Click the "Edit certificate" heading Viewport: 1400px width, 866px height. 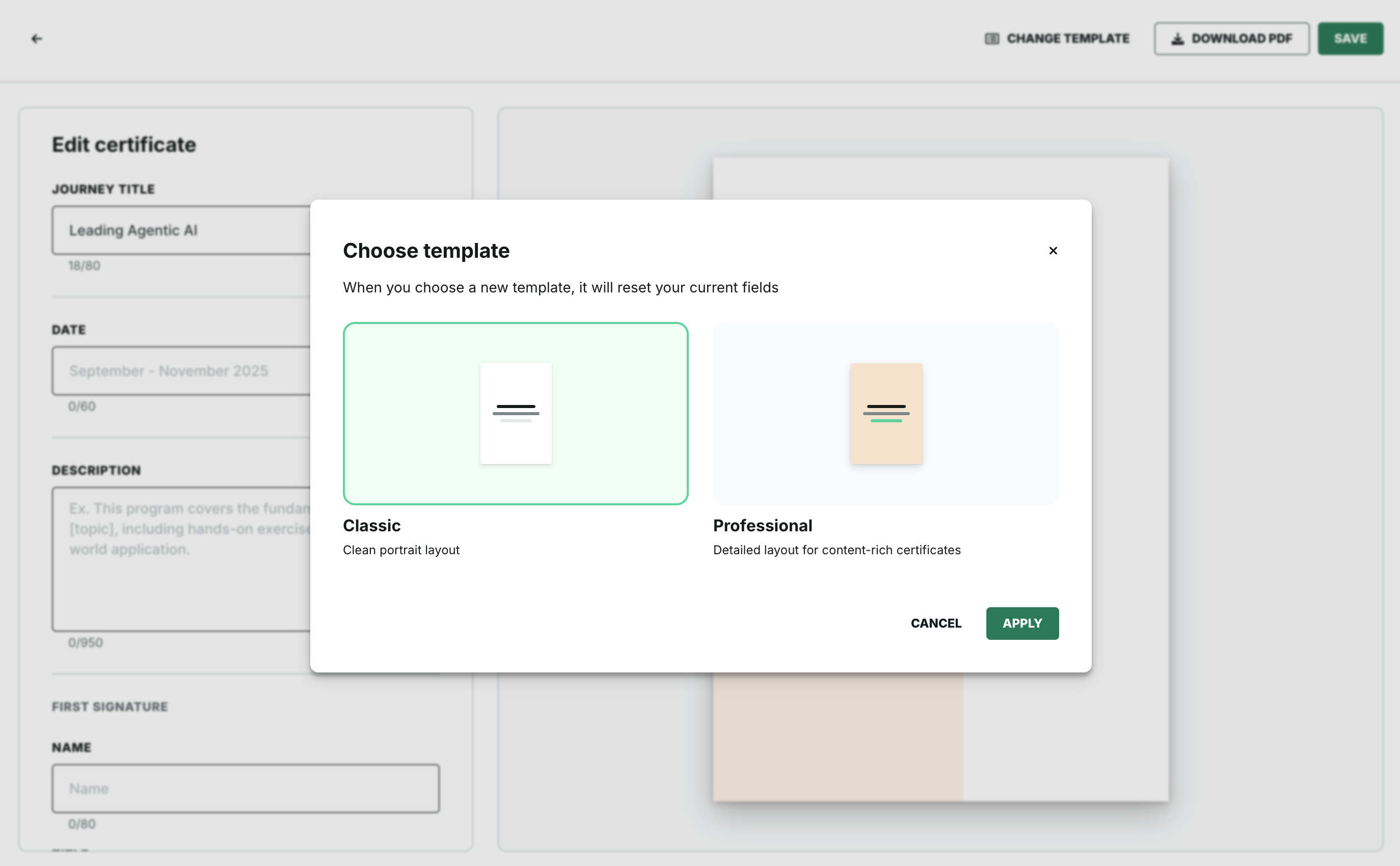(x=124, y=144)
